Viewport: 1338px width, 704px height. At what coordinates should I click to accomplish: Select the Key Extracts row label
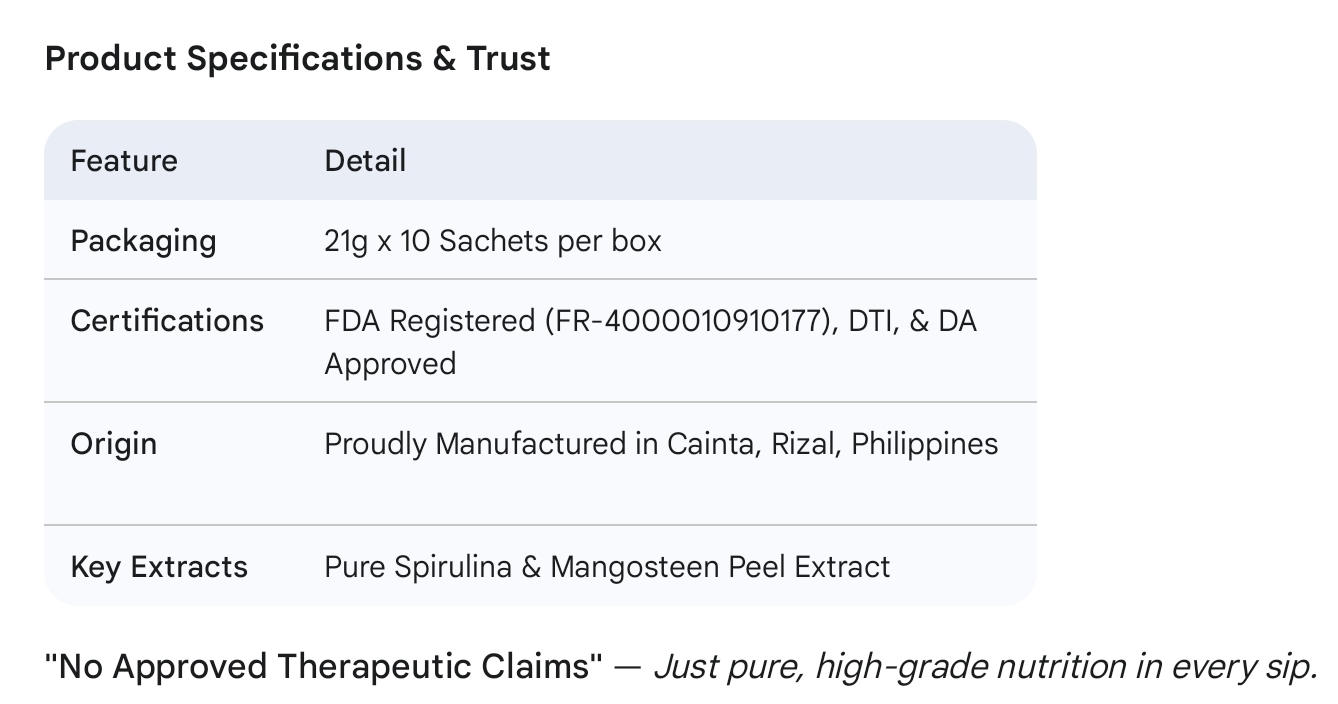(159, 567)
